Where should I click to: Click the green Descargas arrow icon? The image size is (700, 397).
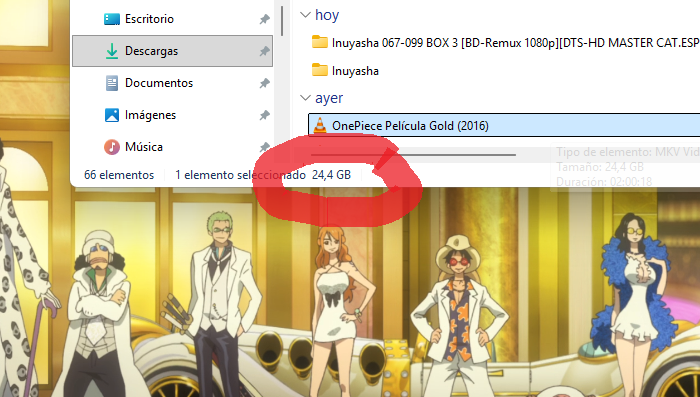pyautogui.click(x=112, y=51)
